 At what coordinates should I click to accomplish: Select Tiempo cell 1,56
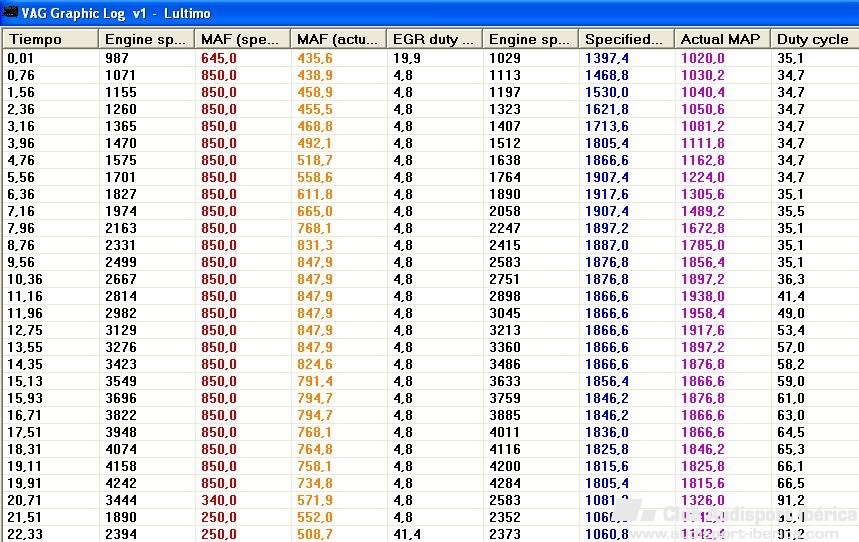[x=21, y=92]
